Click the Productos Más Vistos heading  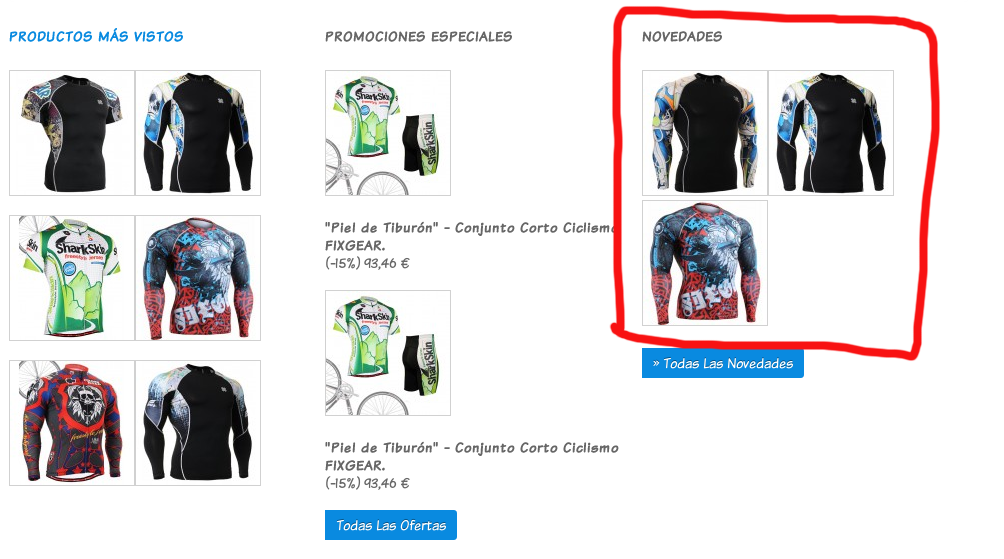pos(96,36)
